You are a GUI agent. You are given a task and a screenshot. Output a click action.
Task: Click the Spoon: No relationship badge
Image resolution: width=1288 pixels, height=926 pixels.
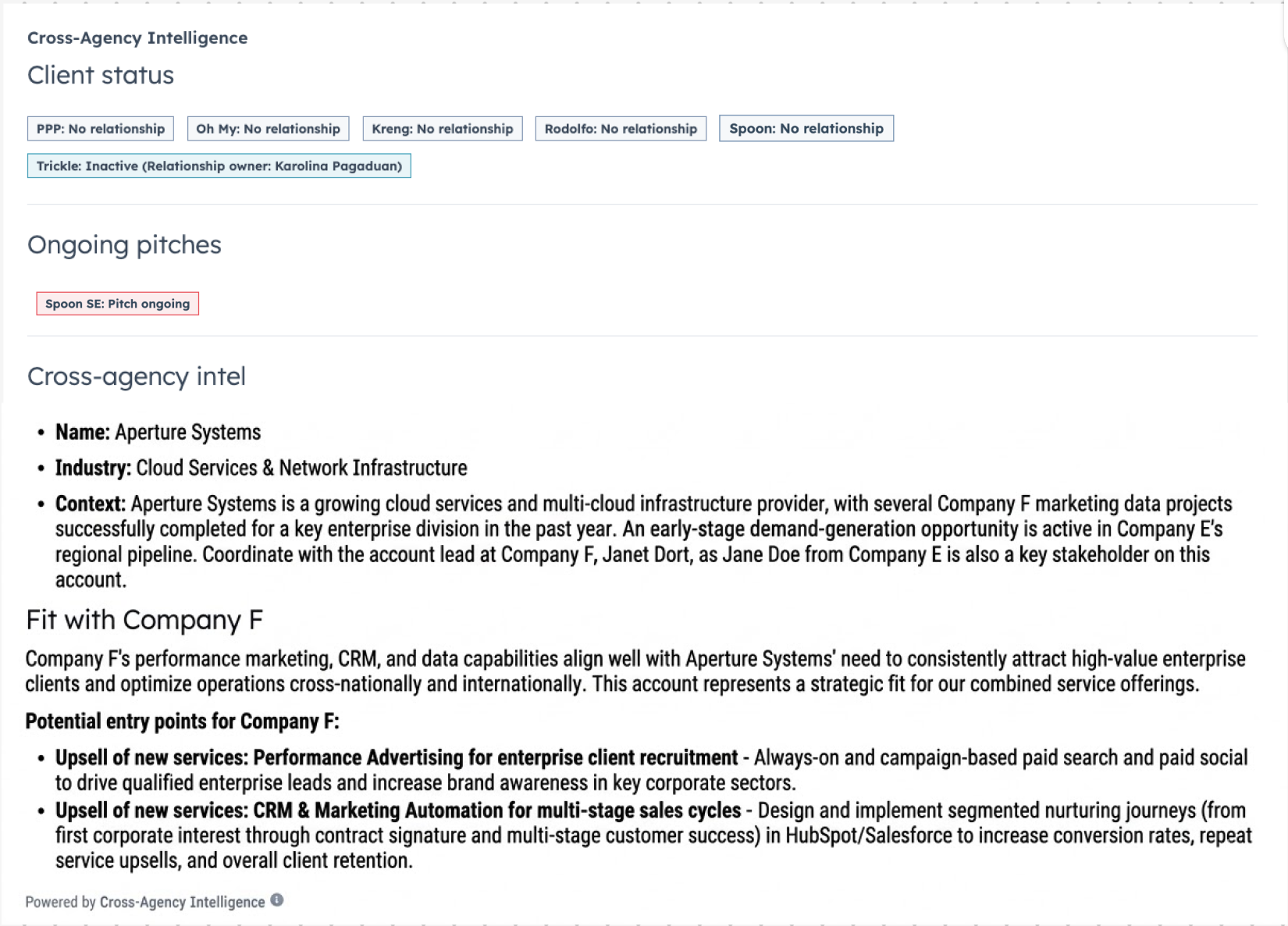click(x=806, y=129)
